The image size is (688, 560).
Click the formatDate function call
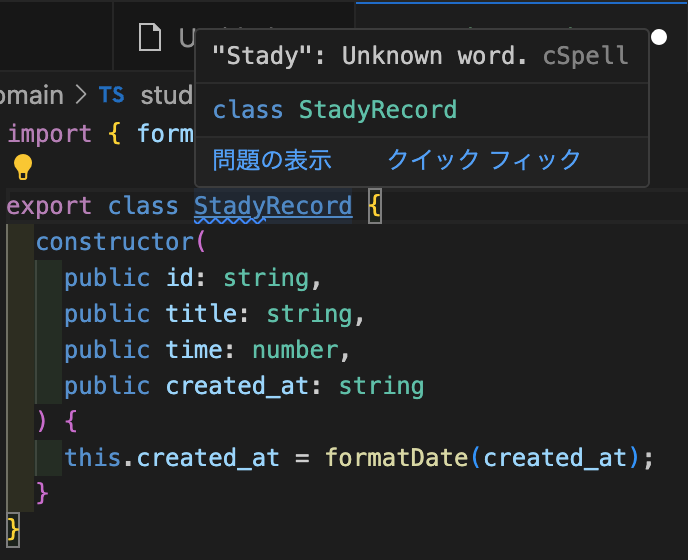[396, 458]
